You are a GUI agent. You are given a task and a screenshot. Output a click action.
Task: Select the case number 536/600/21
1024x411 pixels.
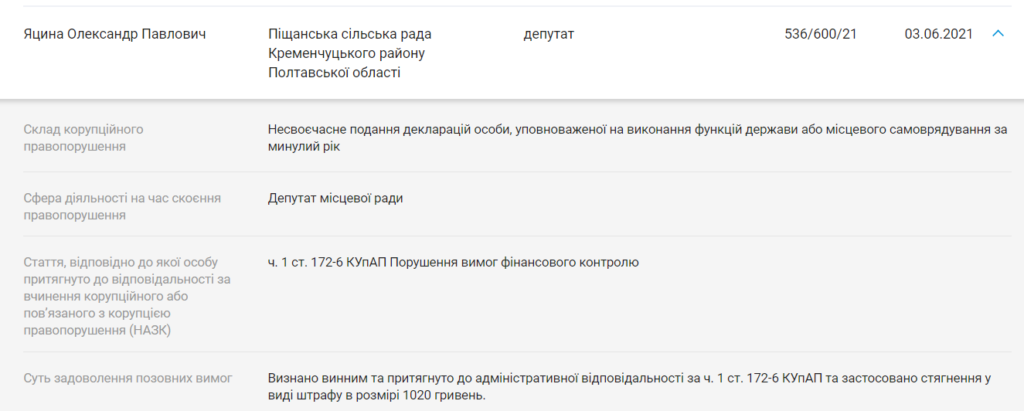[x=821, y=34]
